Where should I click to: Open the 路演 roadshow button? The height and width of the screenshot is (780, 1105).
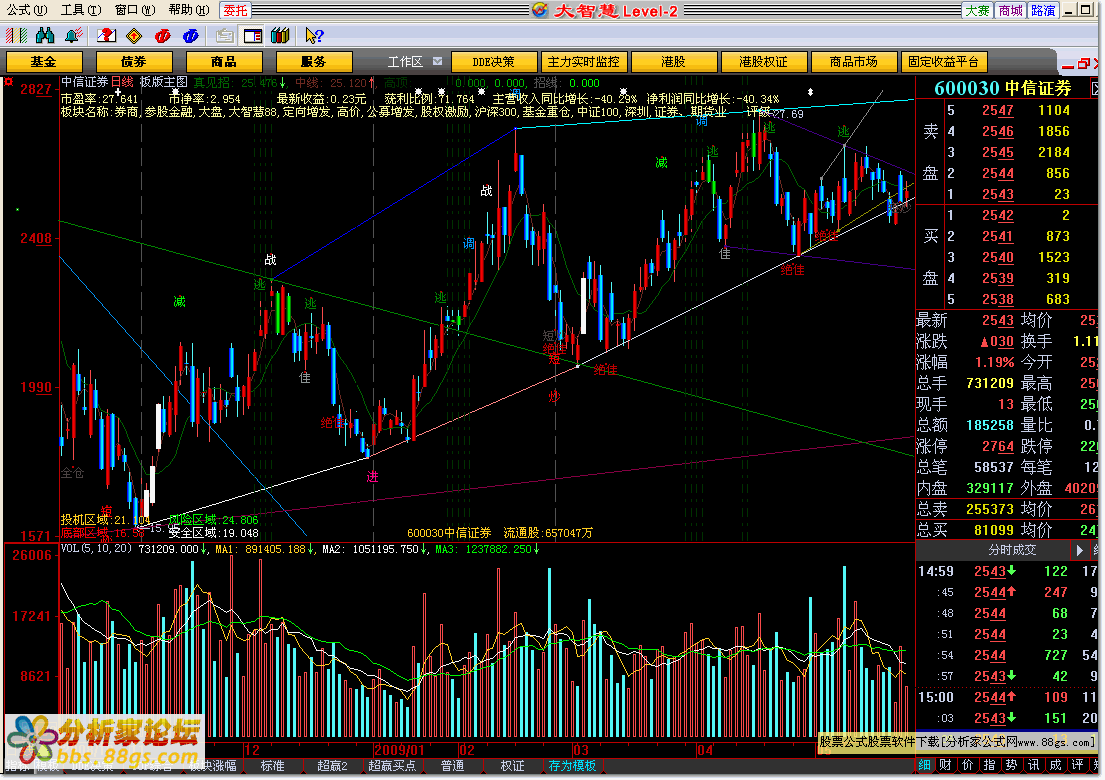[1043, 10]
